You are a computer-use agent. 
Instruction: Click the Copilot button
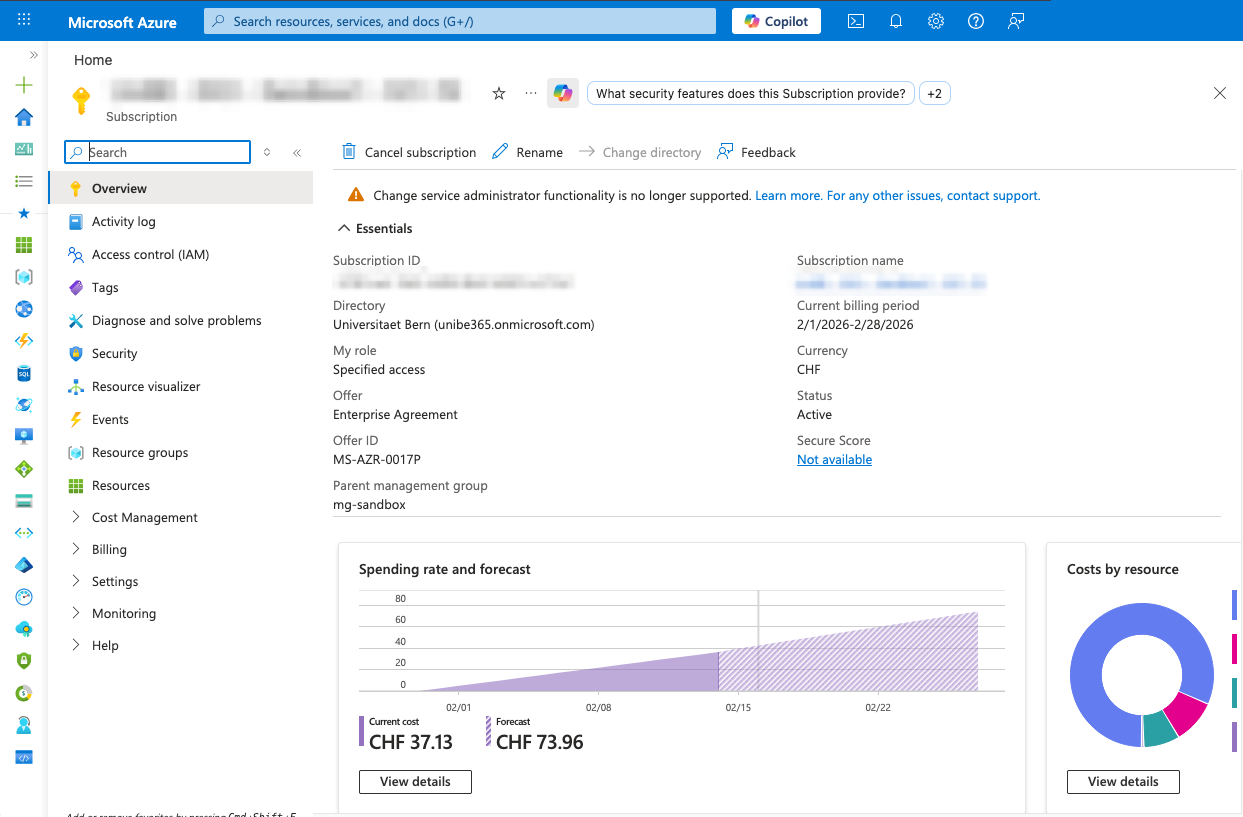click(x=776, y=21)
